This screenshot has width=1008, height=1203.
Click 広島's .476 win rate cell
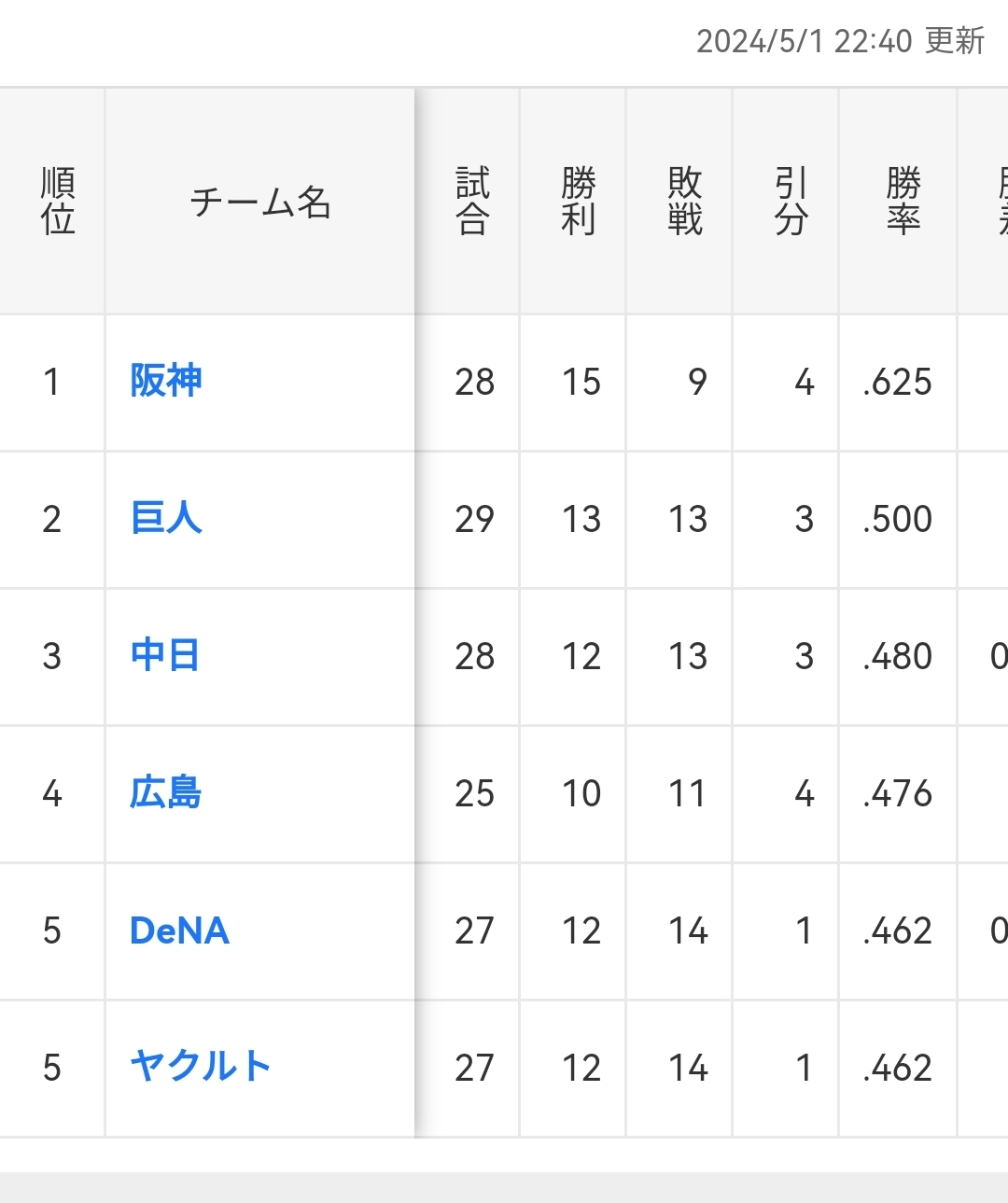pyautogui.click(x=898, y=793)
